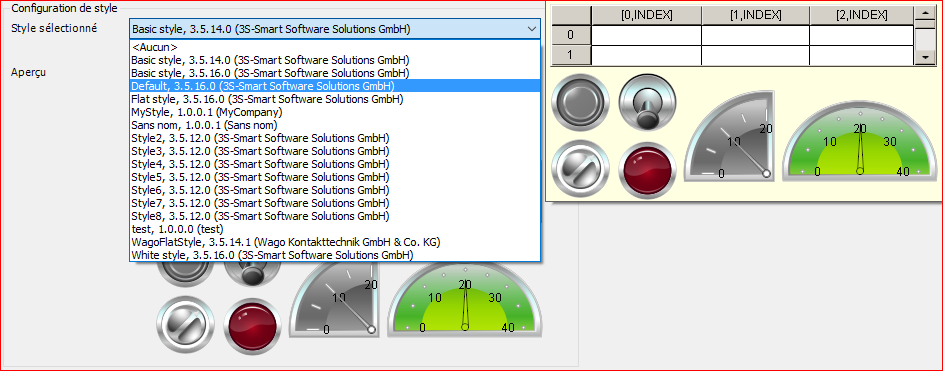Select test, 1.0.0.0 (test) style
The image size is (943, 371).
335,229
